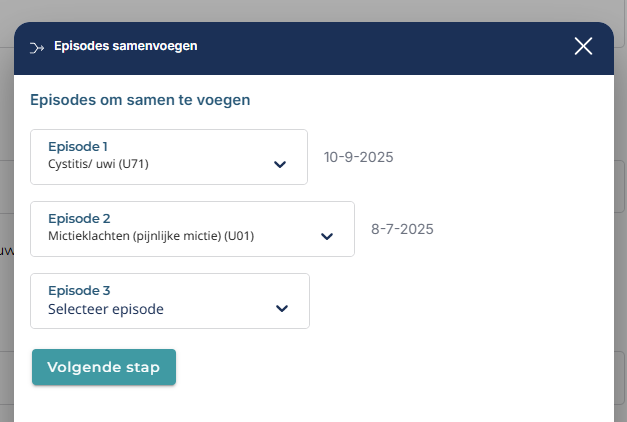The width and height of the screenshot is (627, 422).
Task: Choose the Selecteer episode placeholder
Action: coord(105,309)
